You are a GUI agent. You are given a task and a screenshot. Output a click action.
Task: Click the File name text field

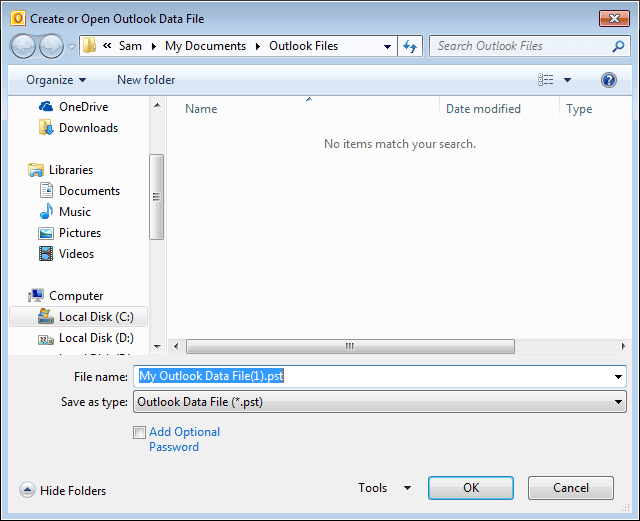click(380, 376)
